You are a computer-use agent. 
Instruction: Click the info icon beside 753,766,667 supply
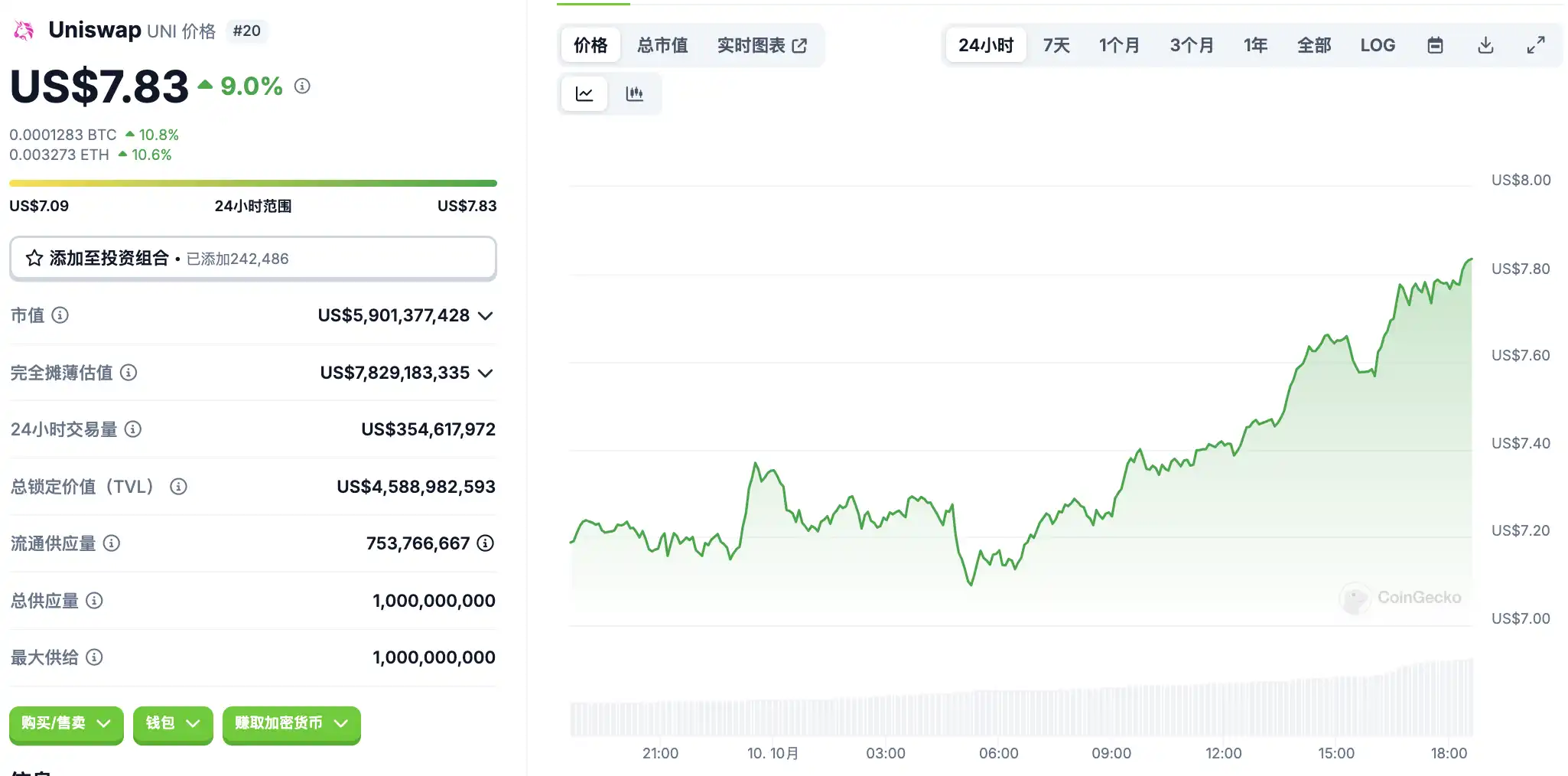[x=486, y=543]
